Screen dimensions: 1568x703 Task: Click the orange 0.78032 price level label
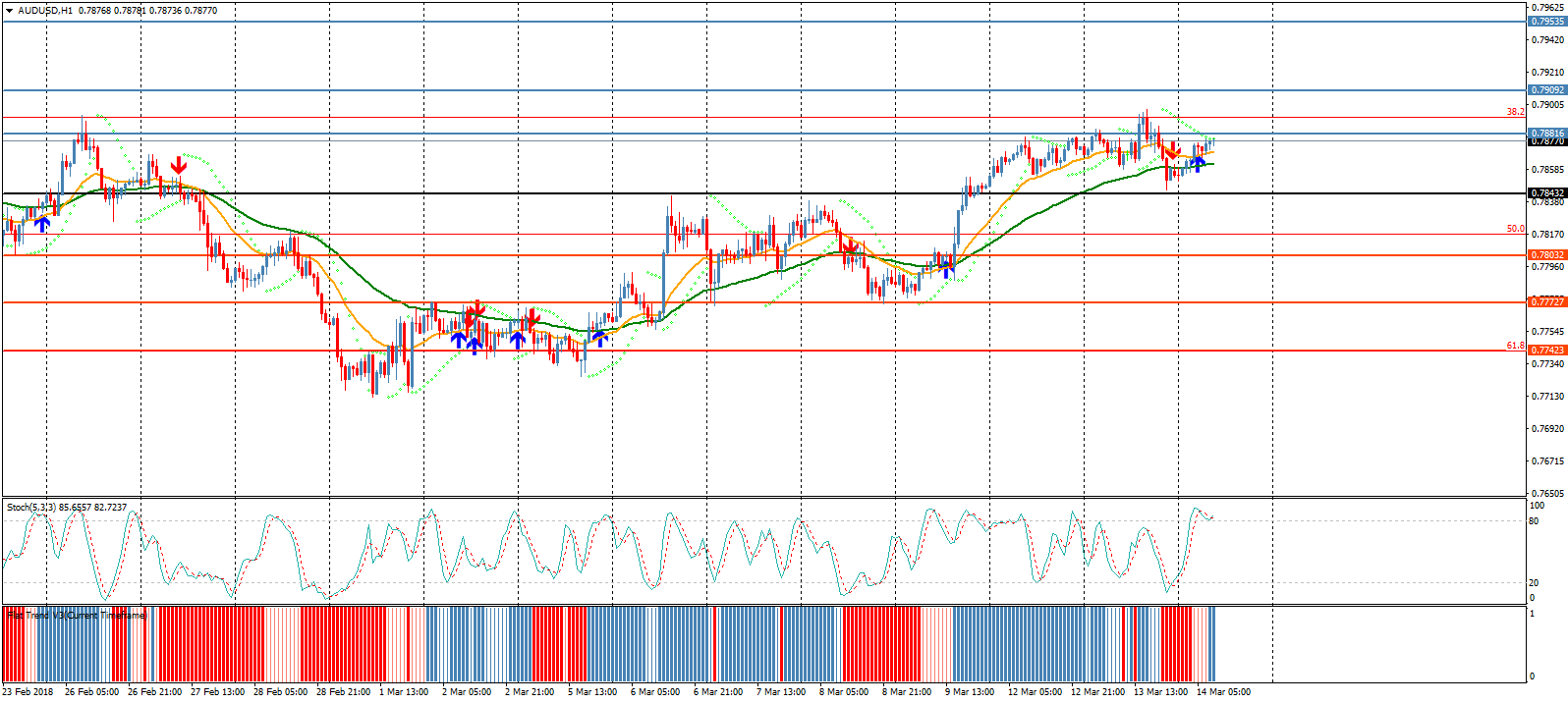coord(1546,255)
